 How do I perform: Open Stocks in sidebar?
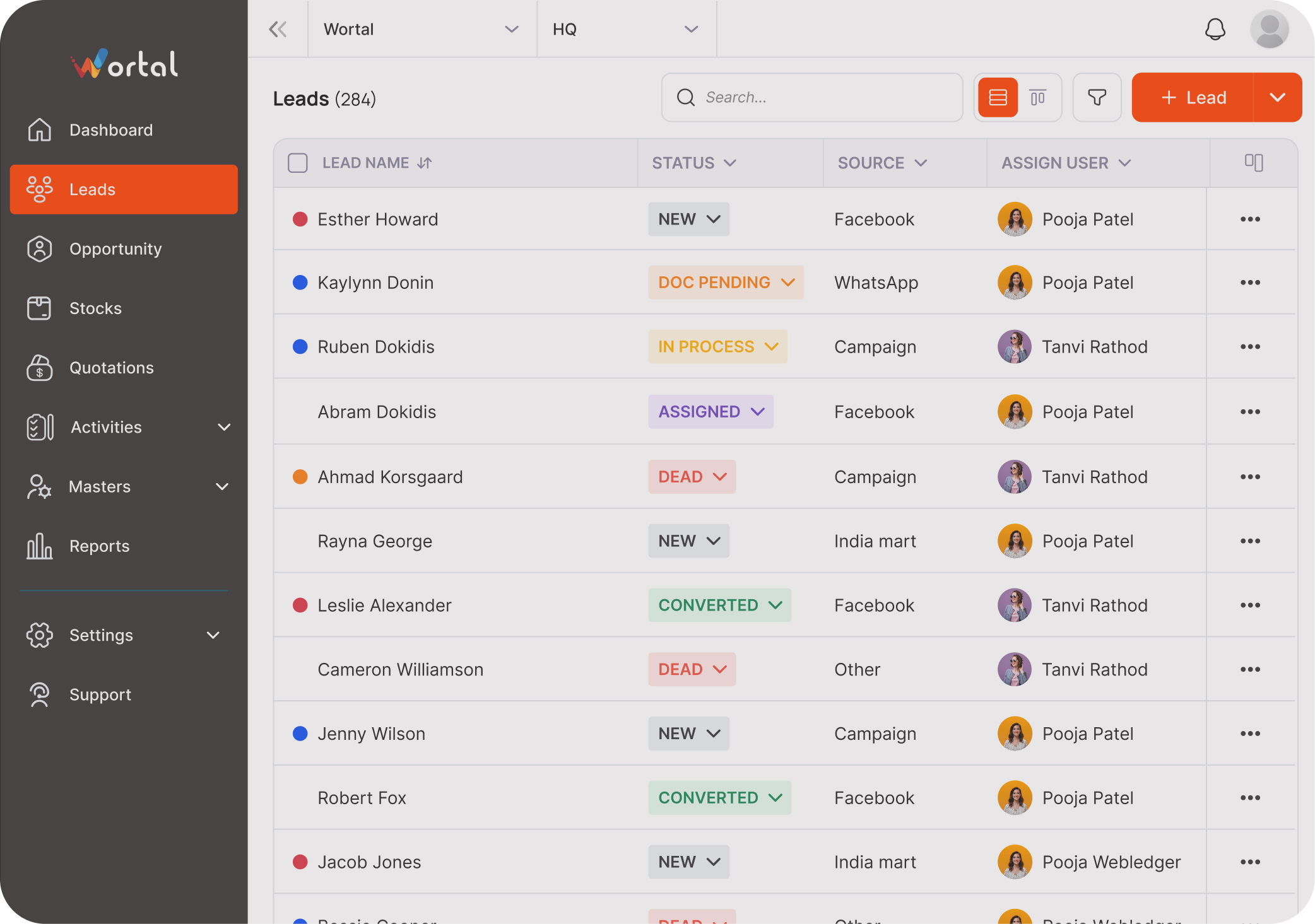(x=124, y=308)
